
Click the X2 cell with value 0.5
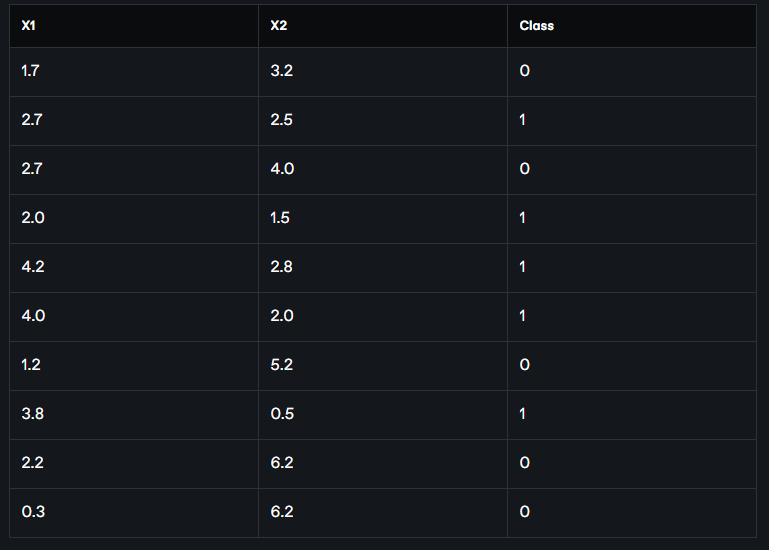tap(282, 414)
